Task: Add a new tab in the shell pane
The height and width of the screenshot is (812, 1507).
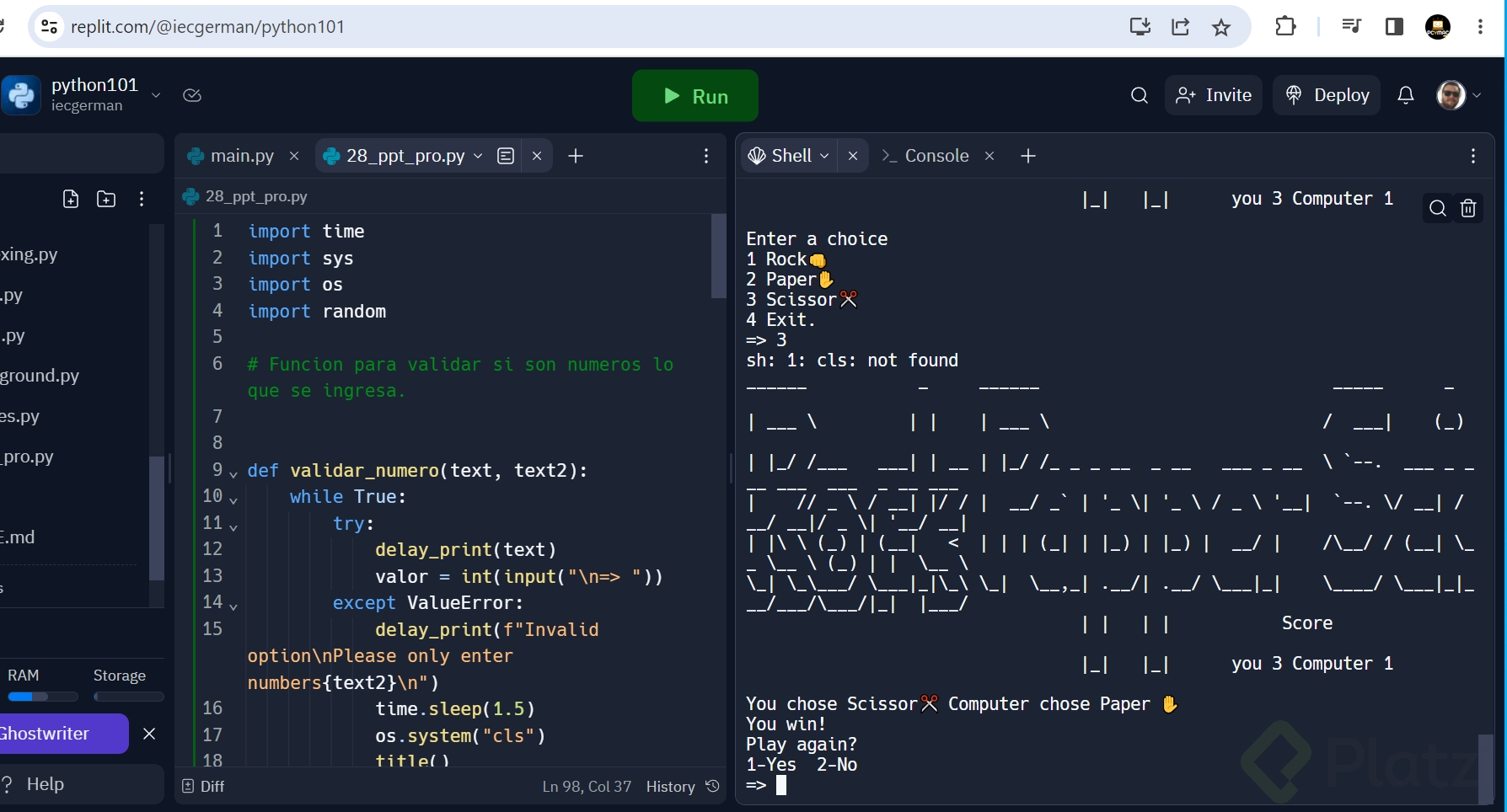Action: tap(1028, 156)
